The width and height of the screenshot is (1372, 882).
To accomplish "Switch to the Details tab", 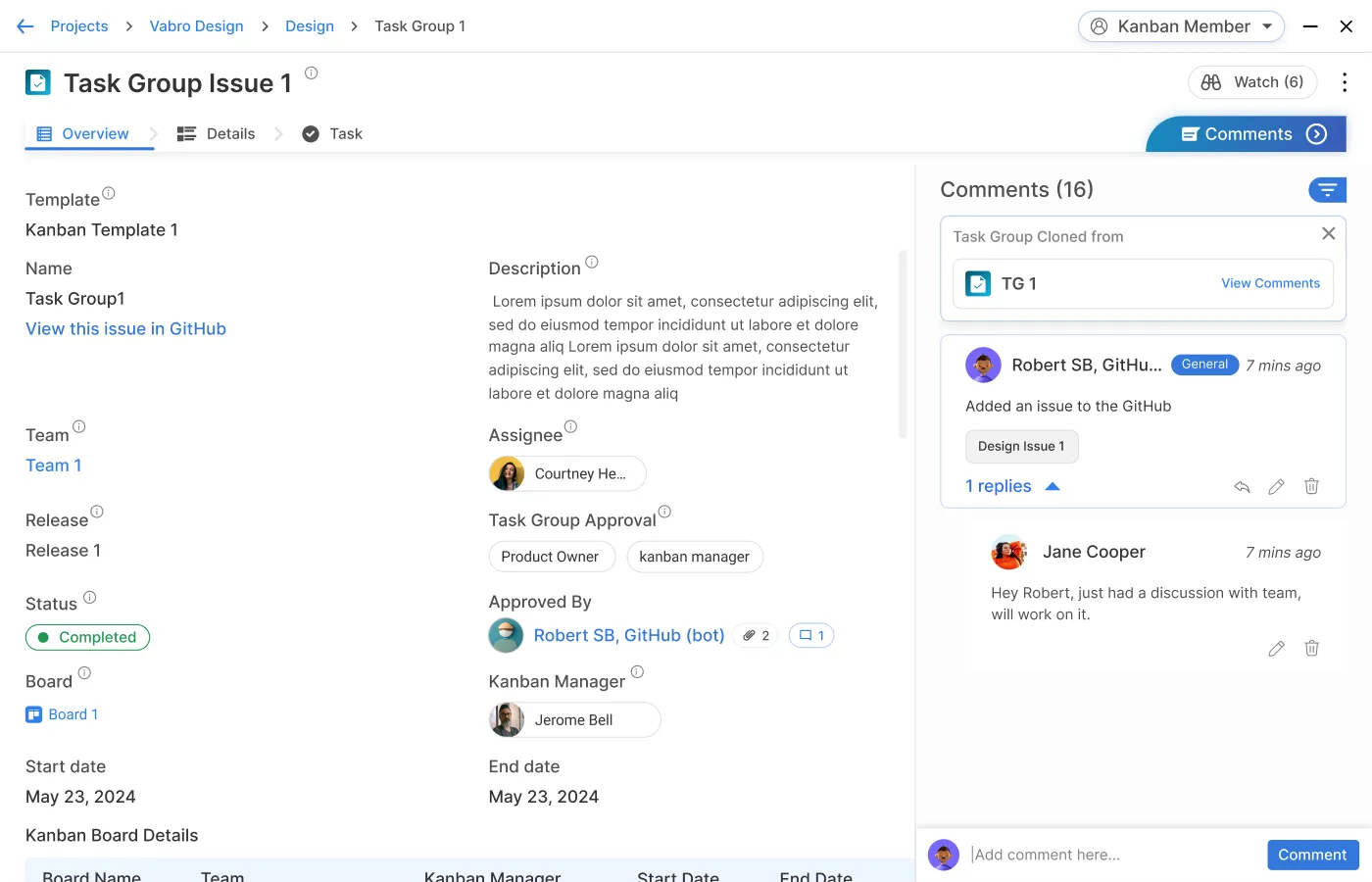I will [x=217, y=134].
